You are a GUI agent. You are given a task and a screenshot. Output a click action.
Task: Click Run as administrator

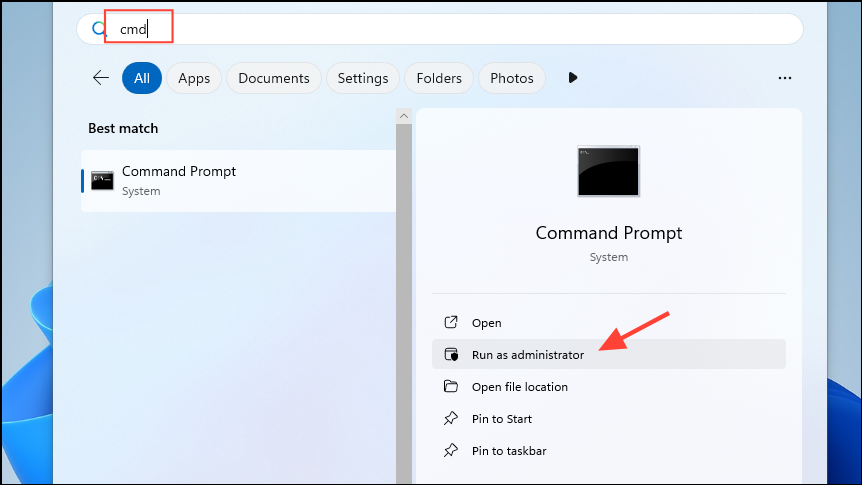609,355
